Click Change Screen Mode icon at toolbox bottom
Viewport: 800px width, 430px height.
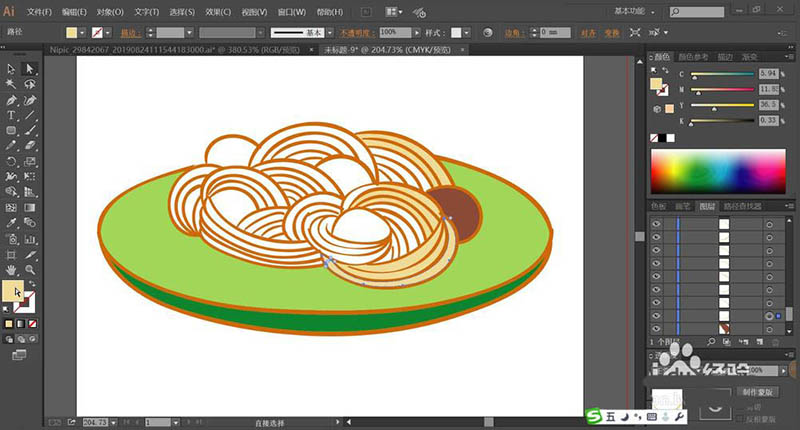[x=19, y=355]
